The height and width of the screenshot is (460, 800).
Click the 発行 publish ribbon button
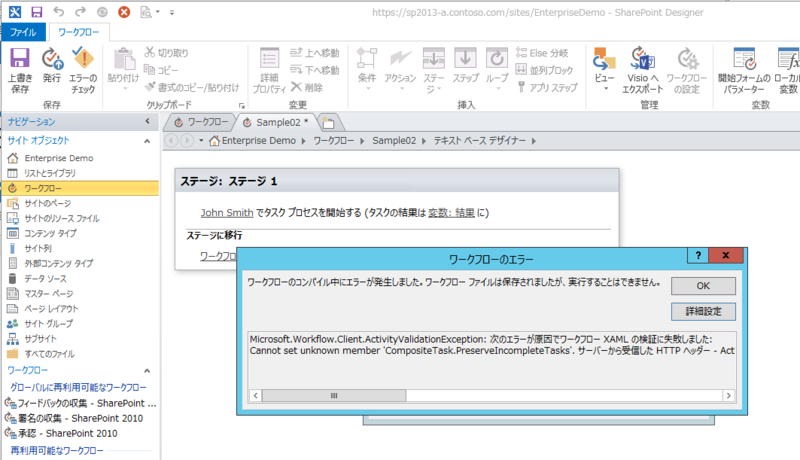click(x=52, y=65)
